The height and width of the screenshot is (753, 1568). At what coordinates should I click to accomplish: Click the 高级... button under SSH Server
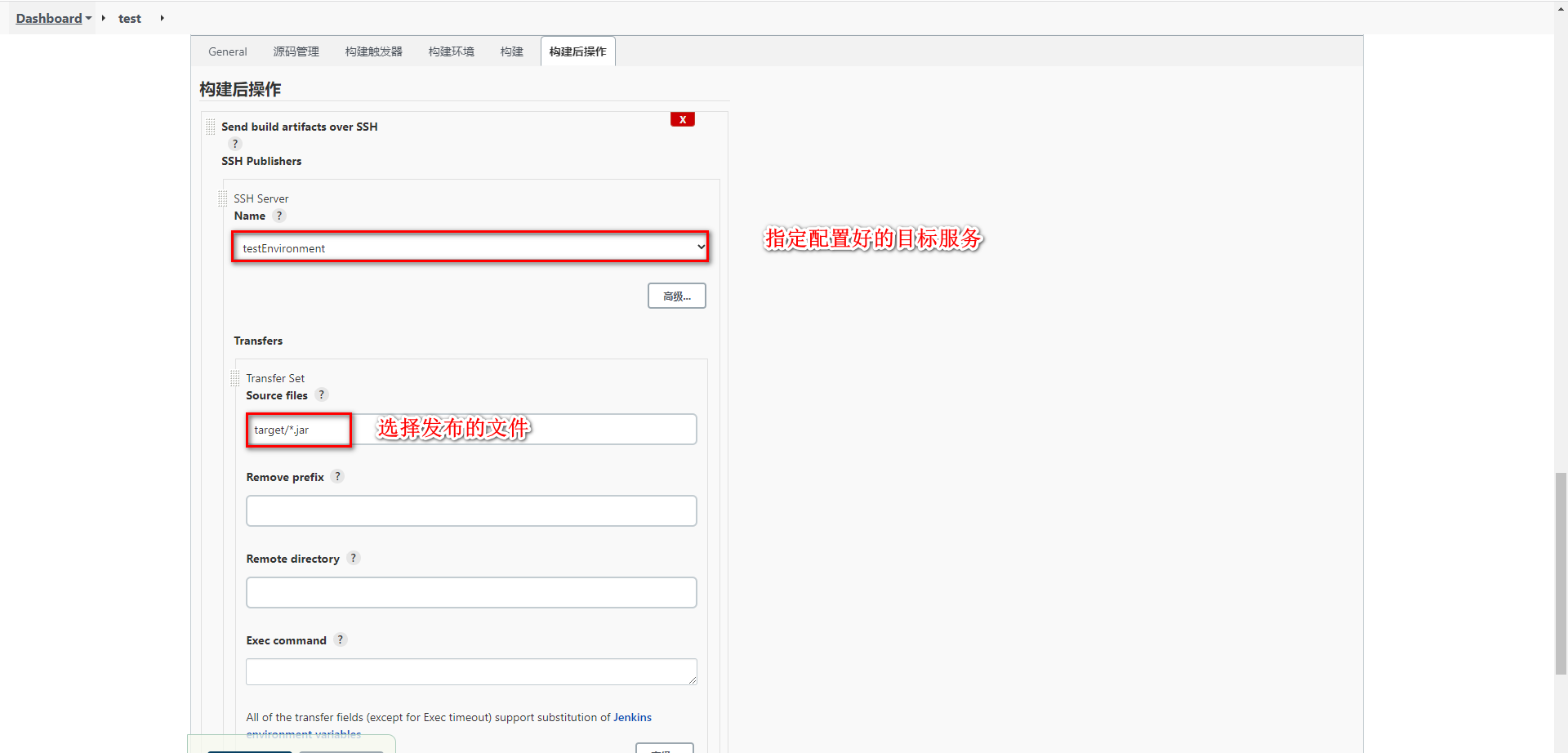pos(677,296)
